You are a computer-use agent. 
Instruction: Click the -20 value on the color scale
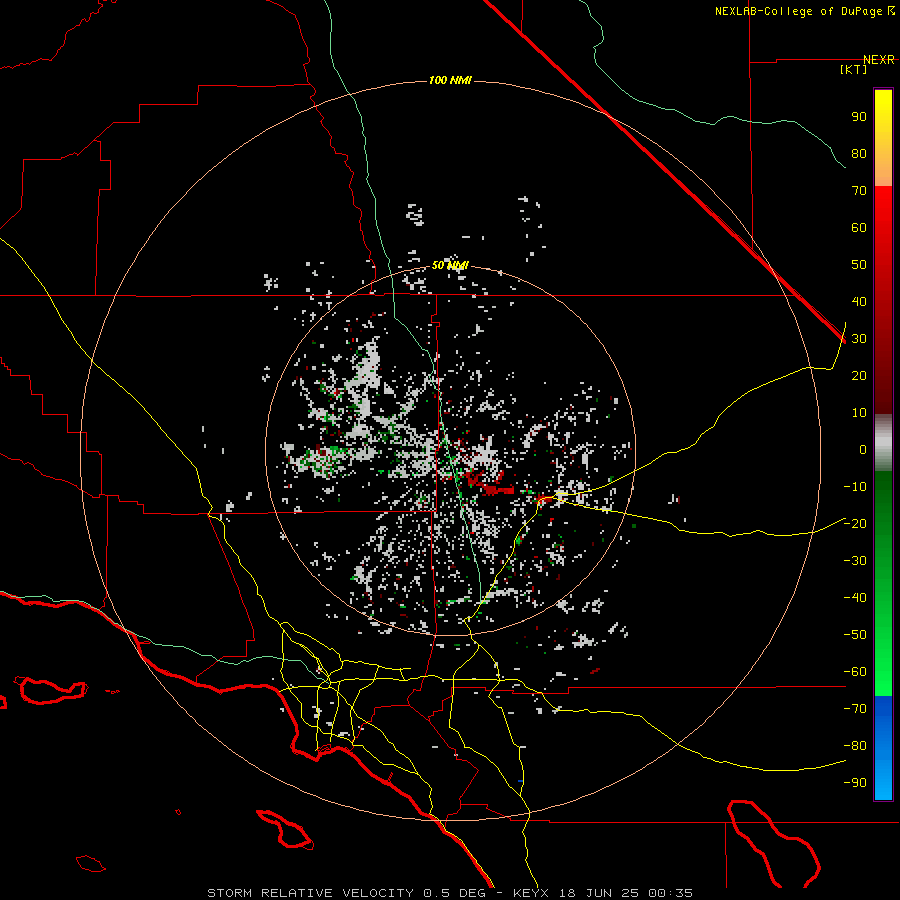855,524
